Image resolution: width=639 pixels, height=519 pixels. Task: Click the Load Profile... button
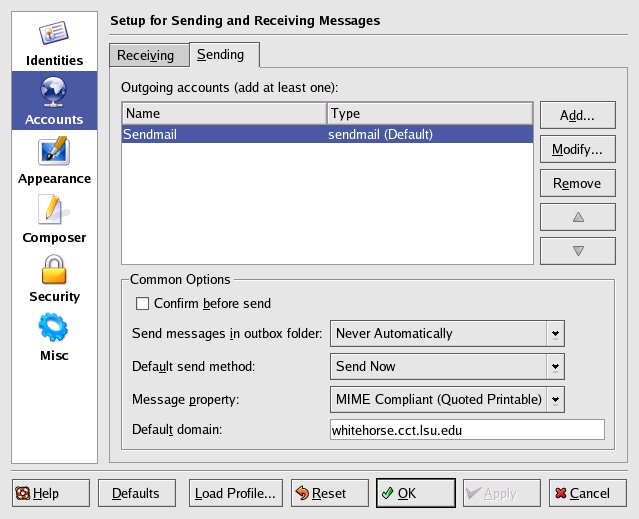tap(235, 493)
